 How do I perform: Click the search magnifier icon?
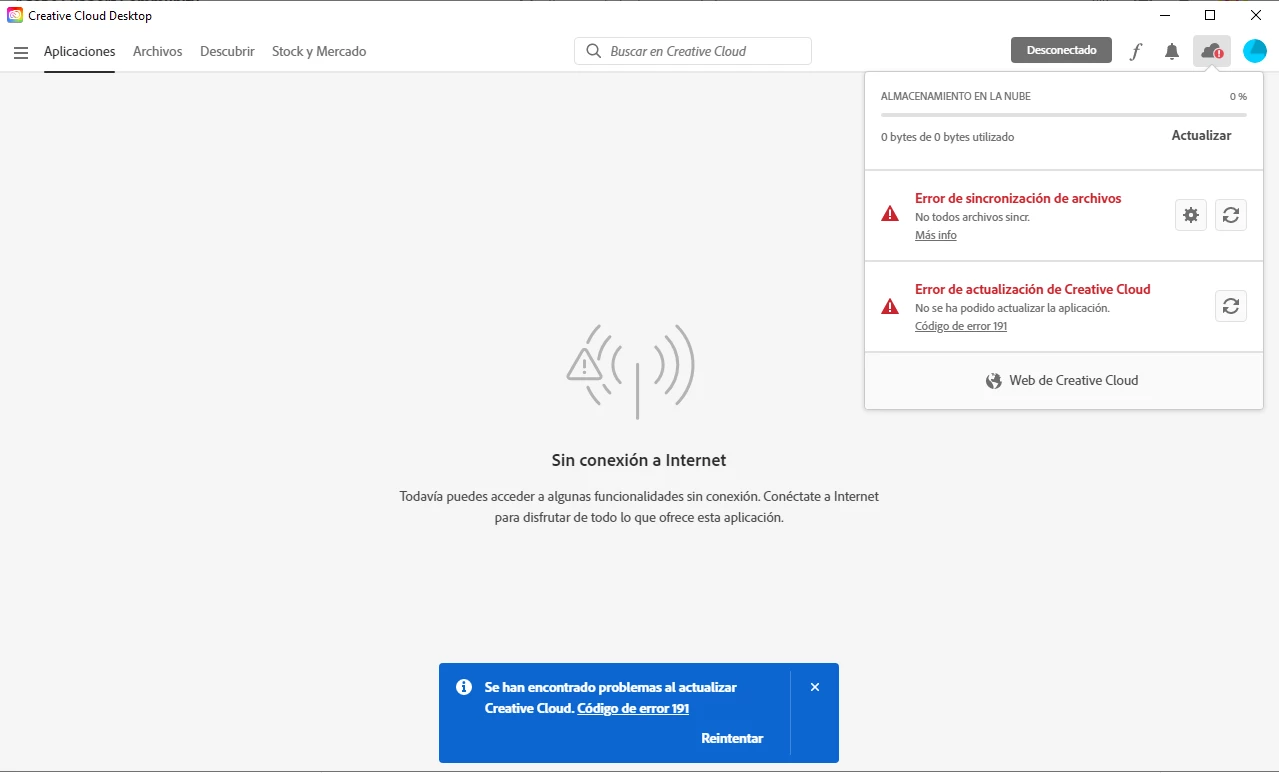pos(594,51)
